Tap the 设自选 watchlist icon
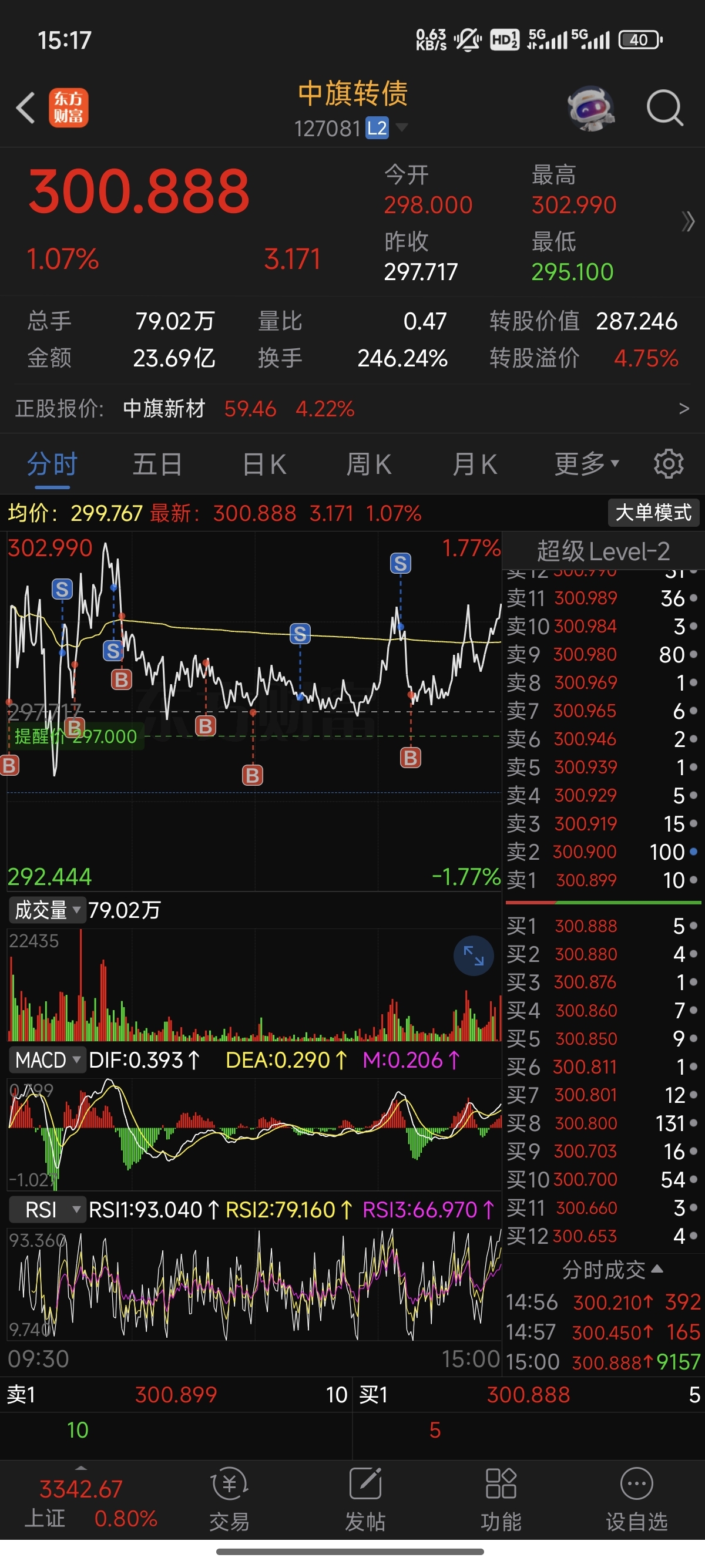705x1568 pixels. click(637, 1500)
